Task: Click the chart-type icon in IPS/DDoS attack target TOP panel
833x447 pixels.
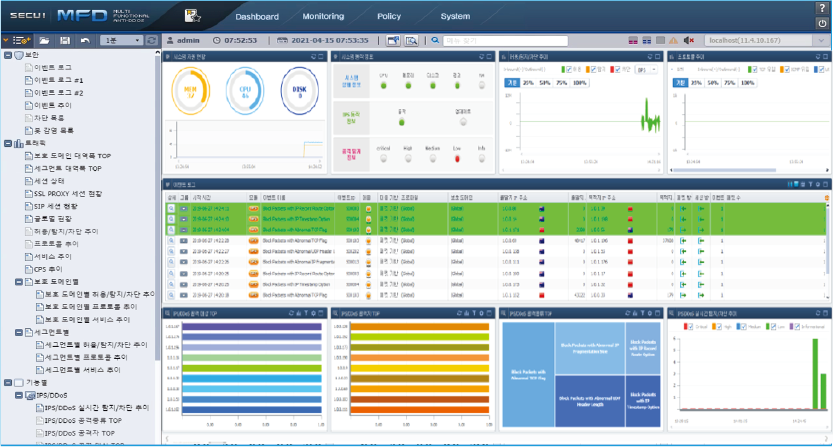Action: pyautogui.click(x=299, y=314)
